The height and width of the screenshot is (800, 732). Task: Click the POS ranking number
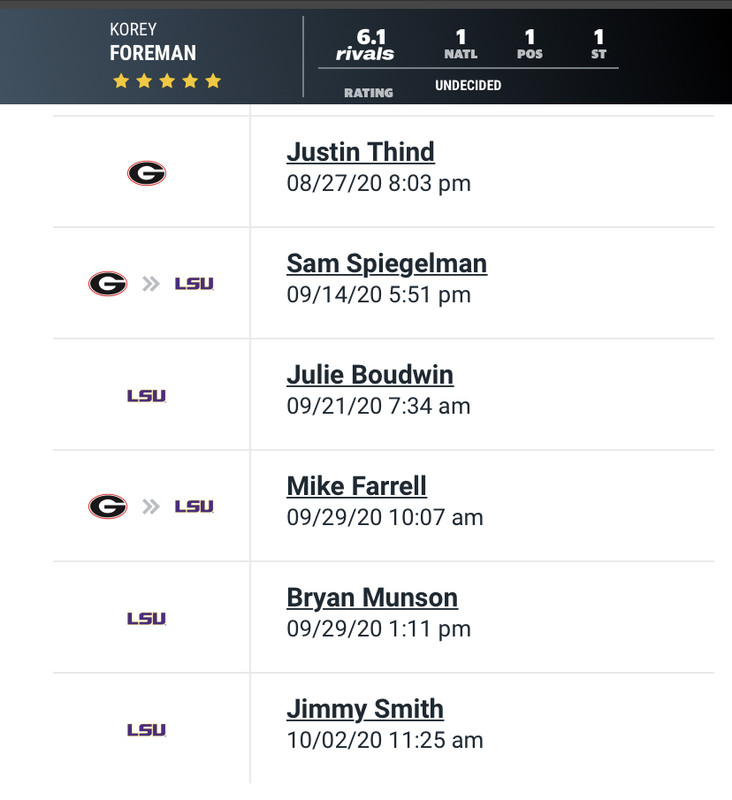(x=529, y=38)
